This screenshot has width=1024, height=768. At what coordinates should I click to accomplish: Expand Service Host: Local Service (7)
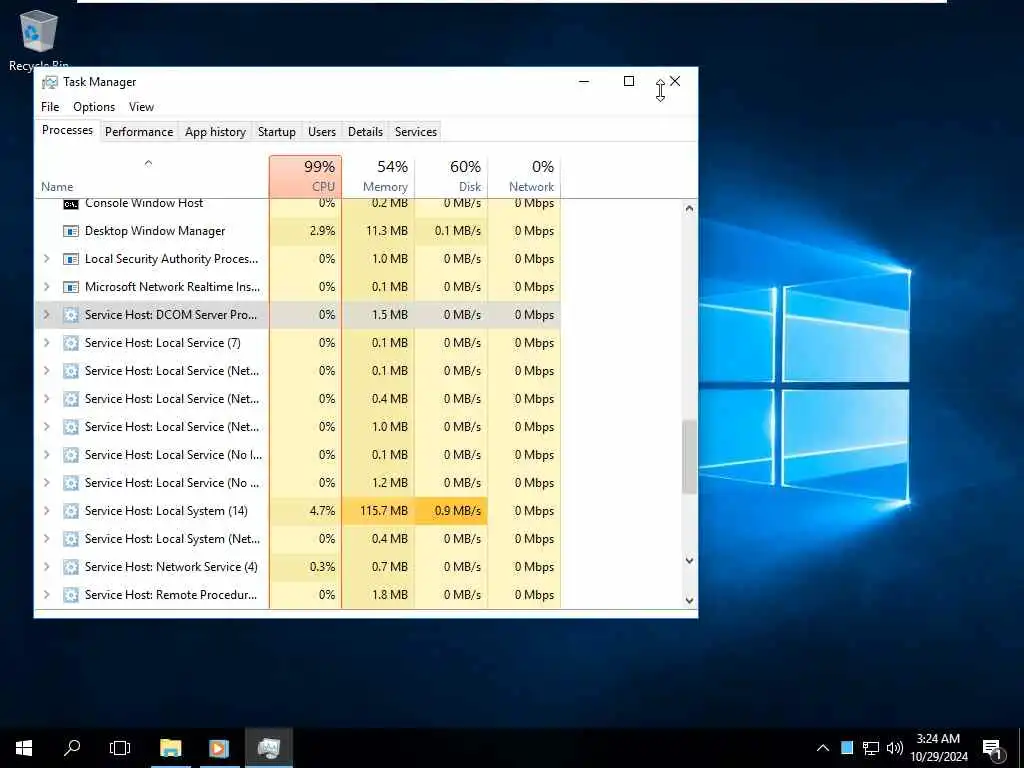coord(46,343)
